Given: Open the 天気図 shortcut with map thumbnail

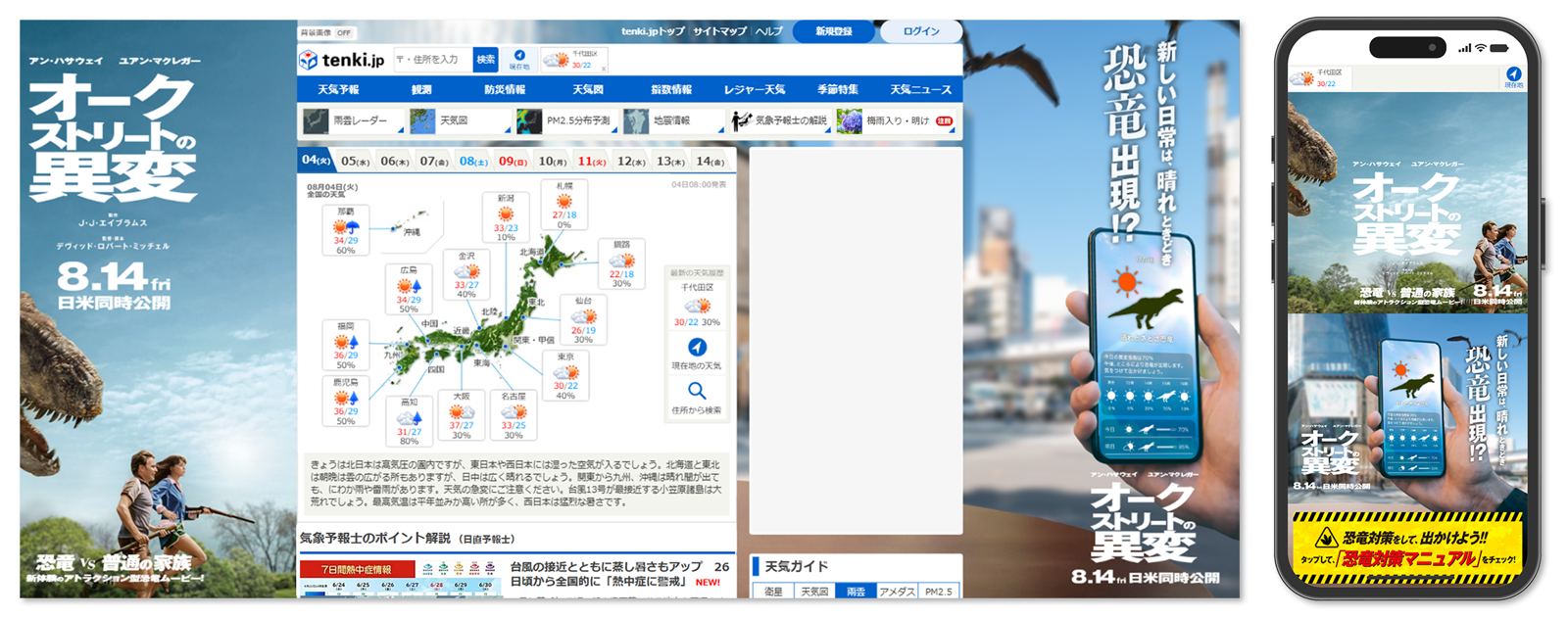Looking at the screenshot, I should (459, 120).
